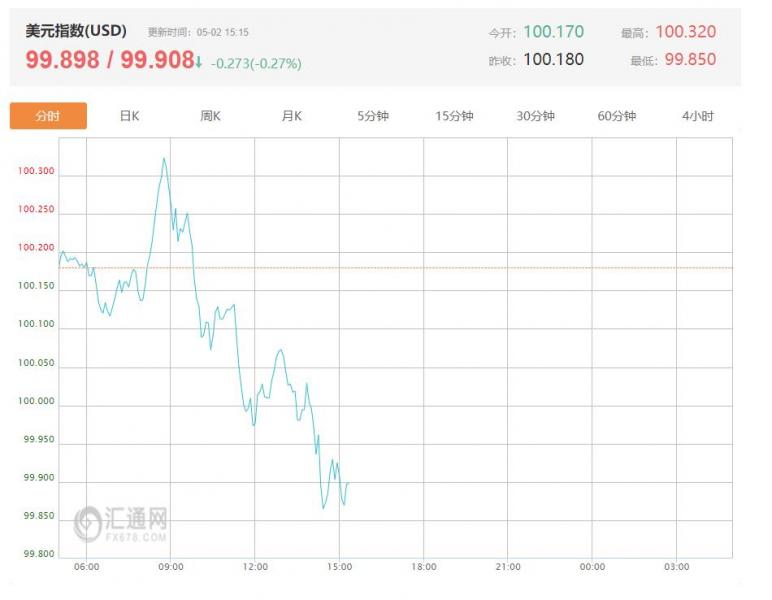772x600 pixels.
Task: Show the 5分钟 interval chart
Action: point(372,116)
